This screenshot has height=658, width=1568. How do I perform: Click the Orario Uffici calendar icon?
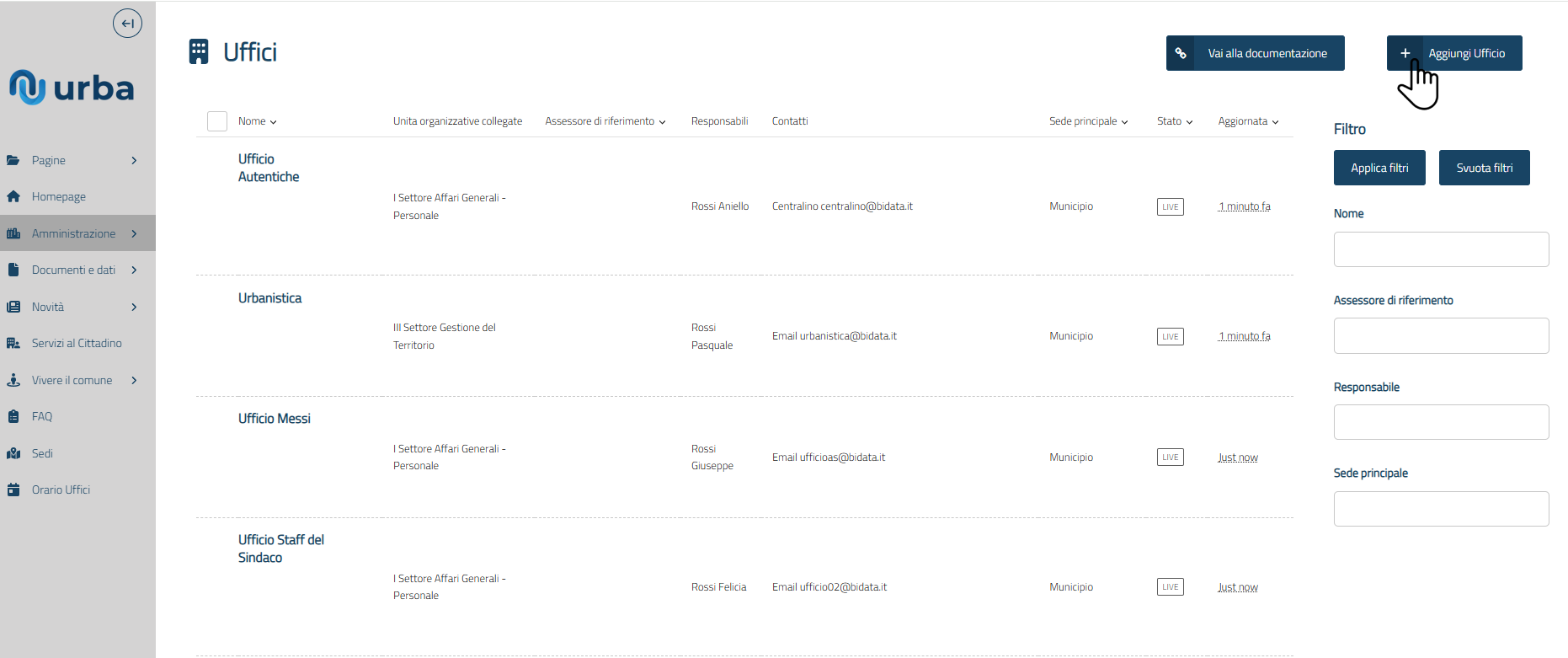(13, 489)
